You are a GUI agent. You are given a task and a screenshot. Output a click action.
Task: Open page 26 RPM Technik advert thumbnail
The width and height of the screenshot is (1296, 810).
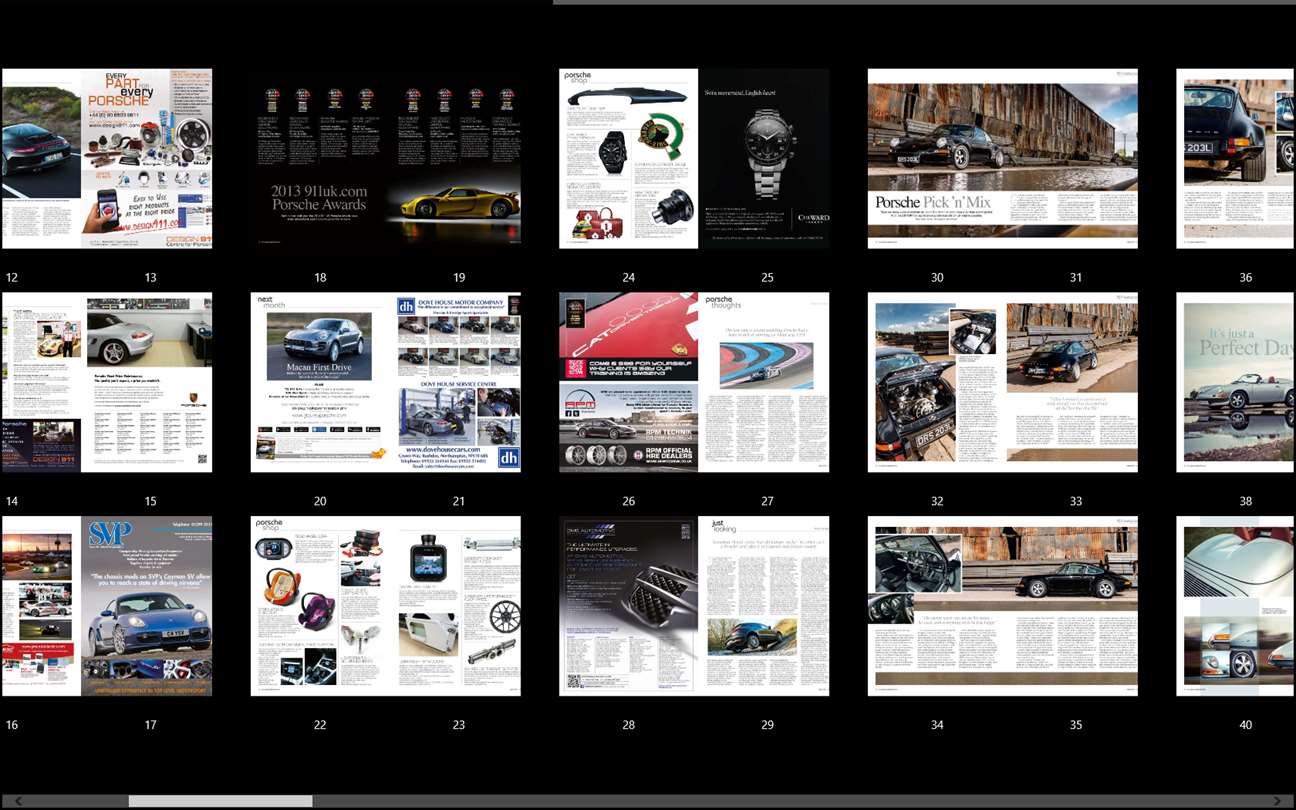tap(629, 382)
